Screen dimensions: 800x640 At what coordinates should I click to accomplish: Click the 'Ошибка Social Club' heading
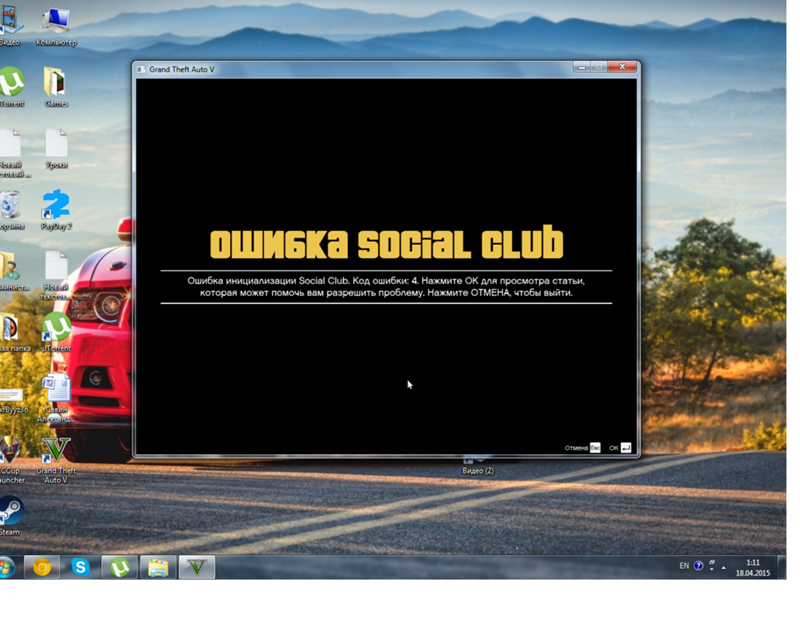[387, 243]
